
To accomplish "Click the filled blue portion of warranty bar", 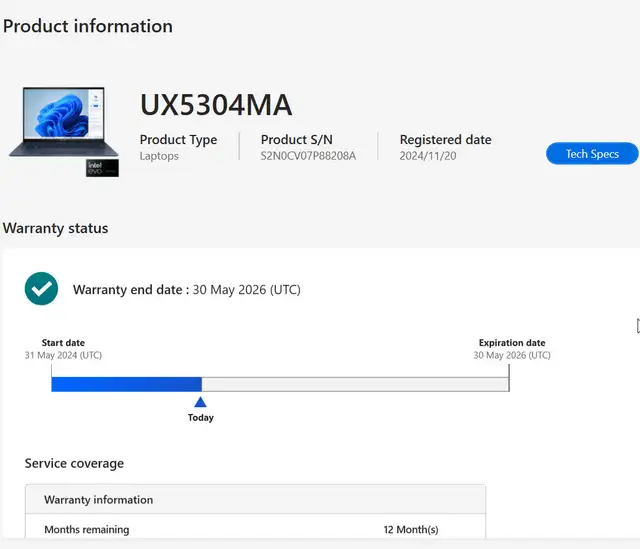I will coord(127,384).
